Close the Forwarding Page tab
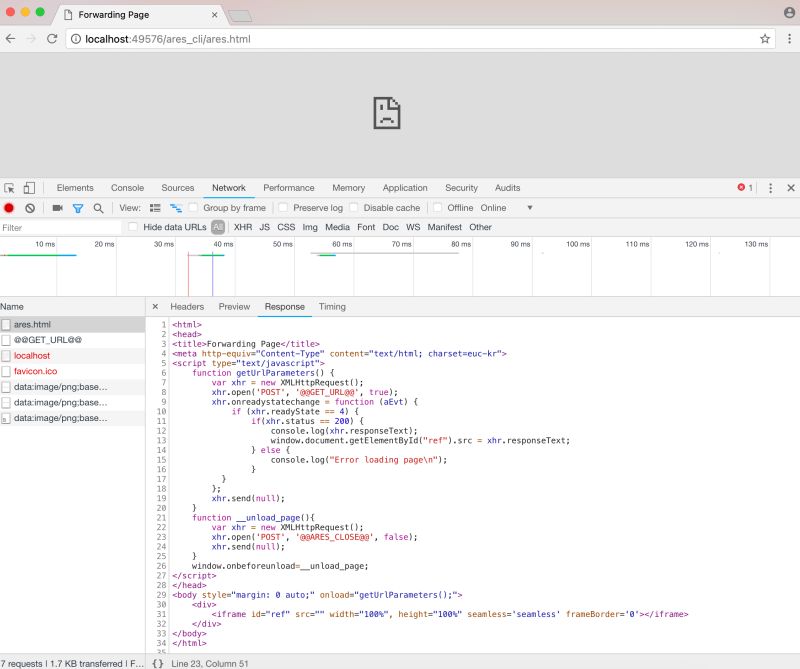This screenshot has width=800, height=669. (x=214, y=15)
